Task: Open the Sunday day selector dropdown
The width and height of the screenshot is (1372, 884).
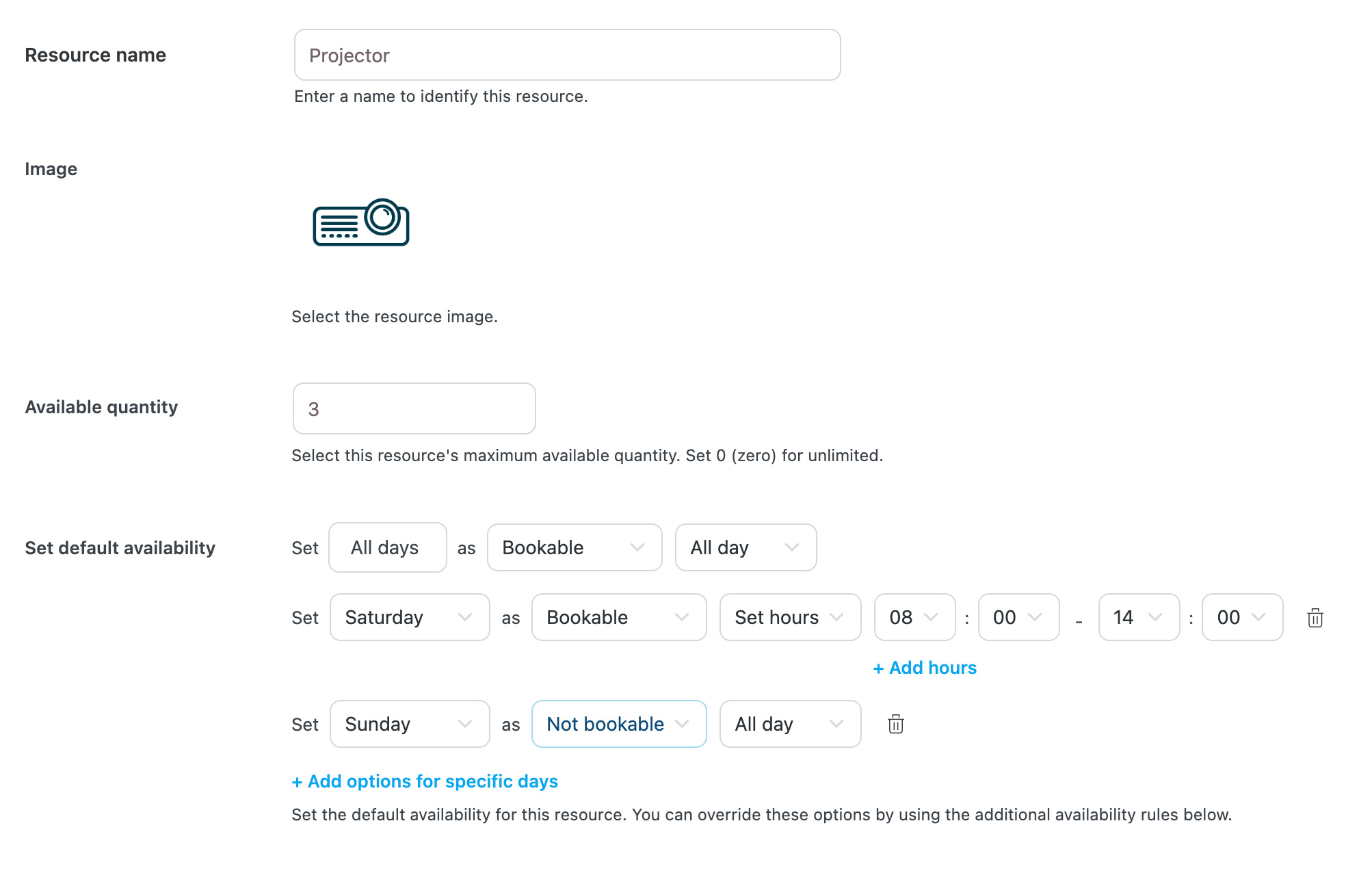Action: [x=409, y=724]
